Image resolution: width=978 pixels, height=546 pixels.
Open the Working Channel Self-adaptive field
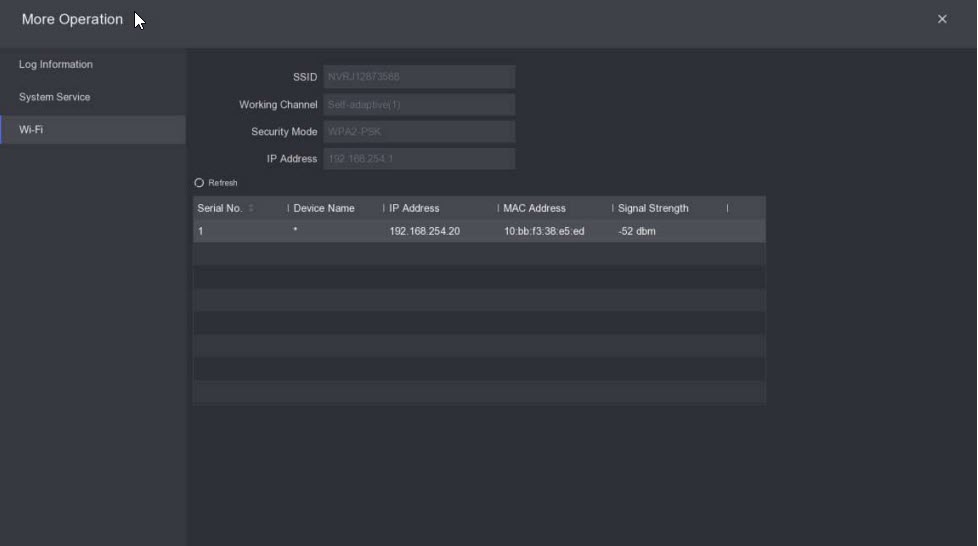tap(419, 105)
